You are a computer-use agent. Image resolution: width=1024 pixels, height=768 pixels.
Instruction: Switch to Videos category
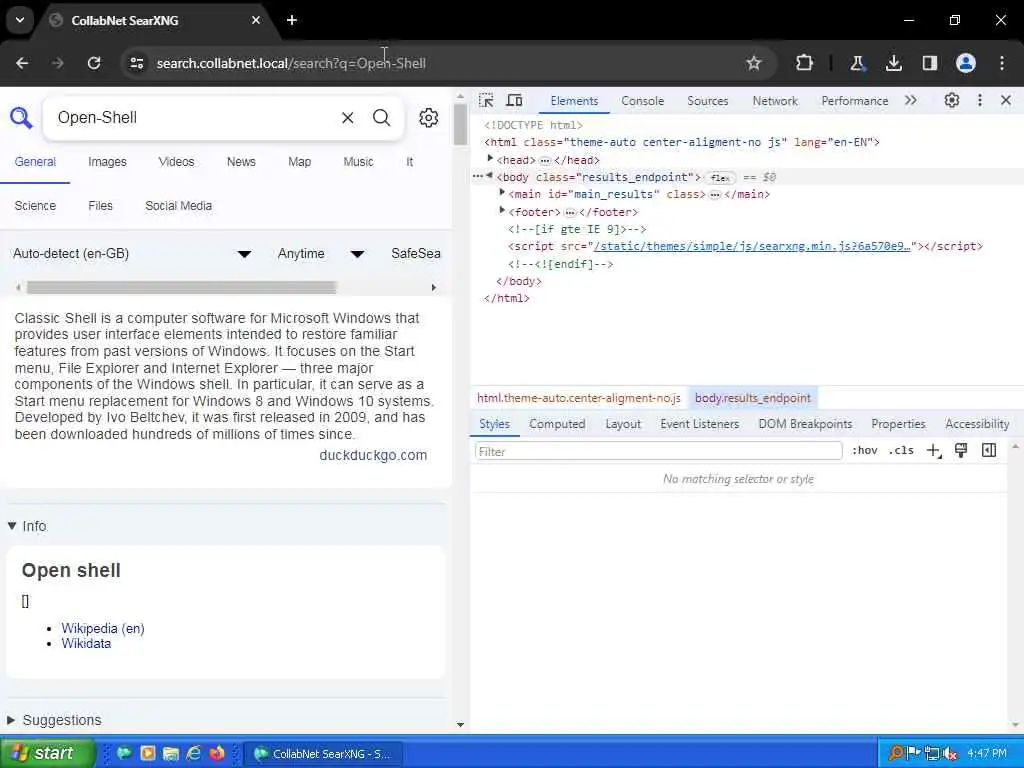[176, 162]
